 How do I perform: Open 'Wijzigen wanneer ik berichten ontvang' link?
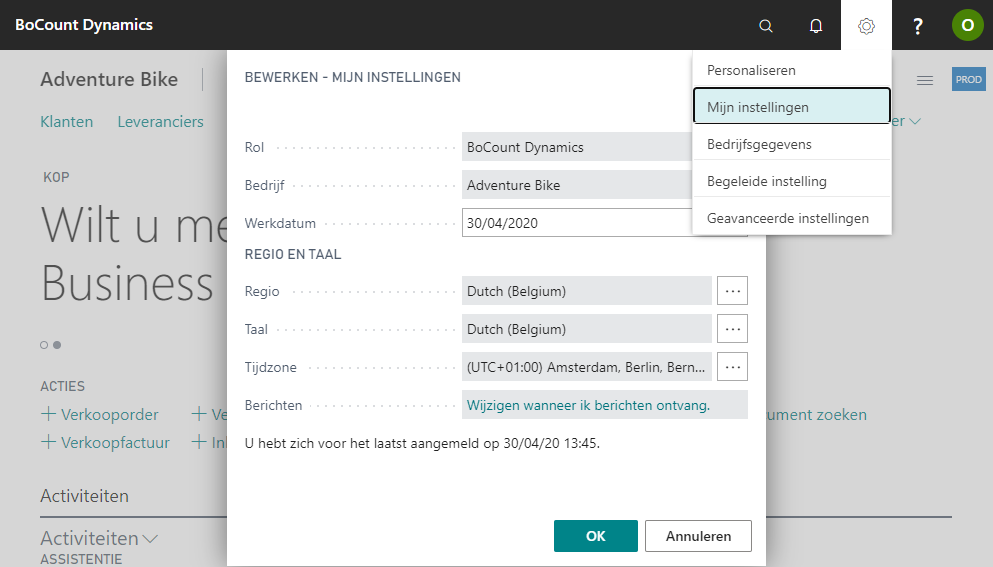pos(588,405)
